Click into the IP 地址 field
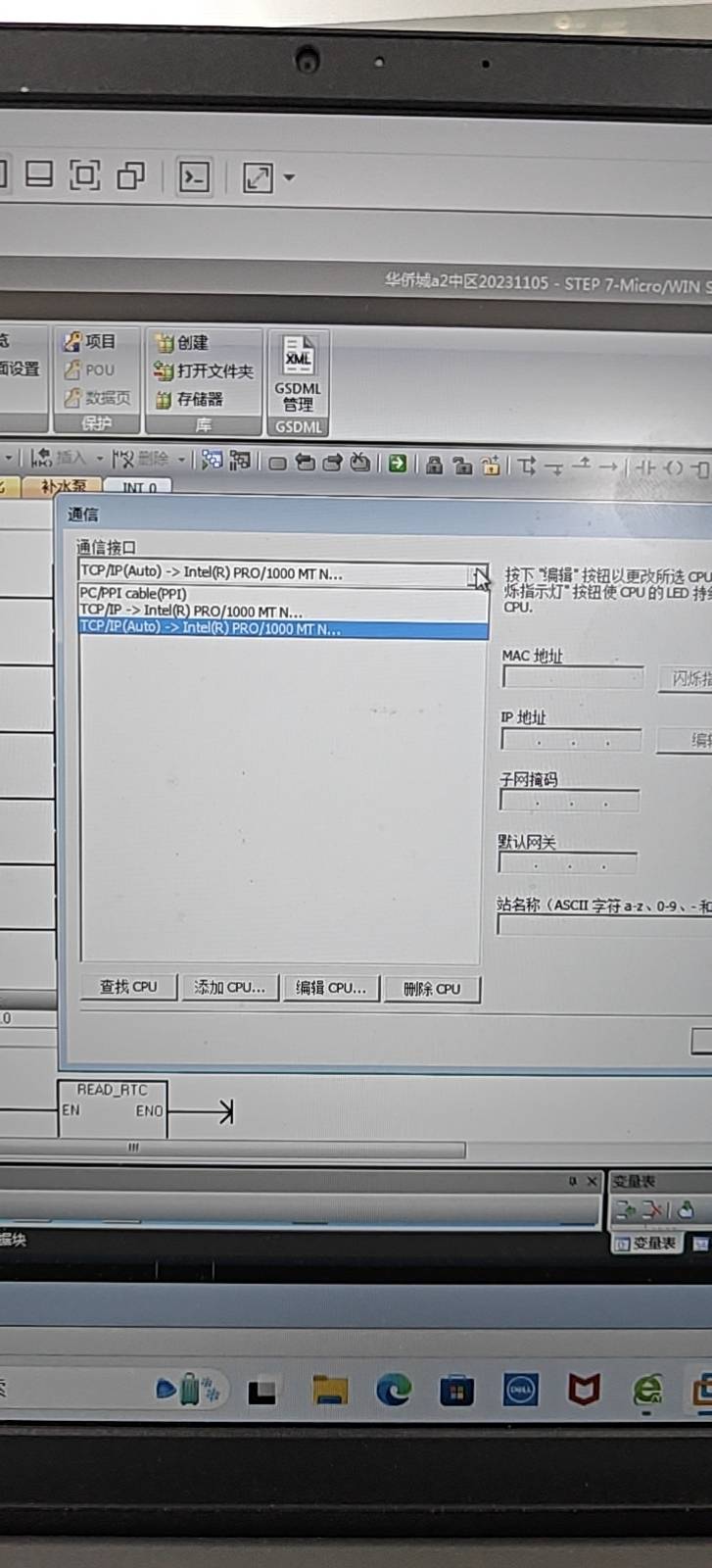The height and width of the screenshot is (1568, 712). pyautogui.click(x=571, y=739)
